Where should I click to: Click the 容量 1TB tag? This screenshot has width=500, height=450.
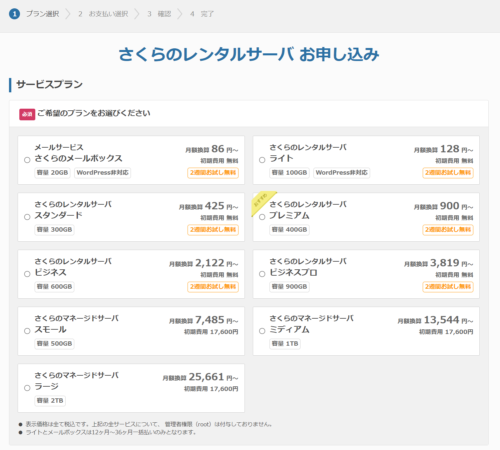(x=285, y=344)
